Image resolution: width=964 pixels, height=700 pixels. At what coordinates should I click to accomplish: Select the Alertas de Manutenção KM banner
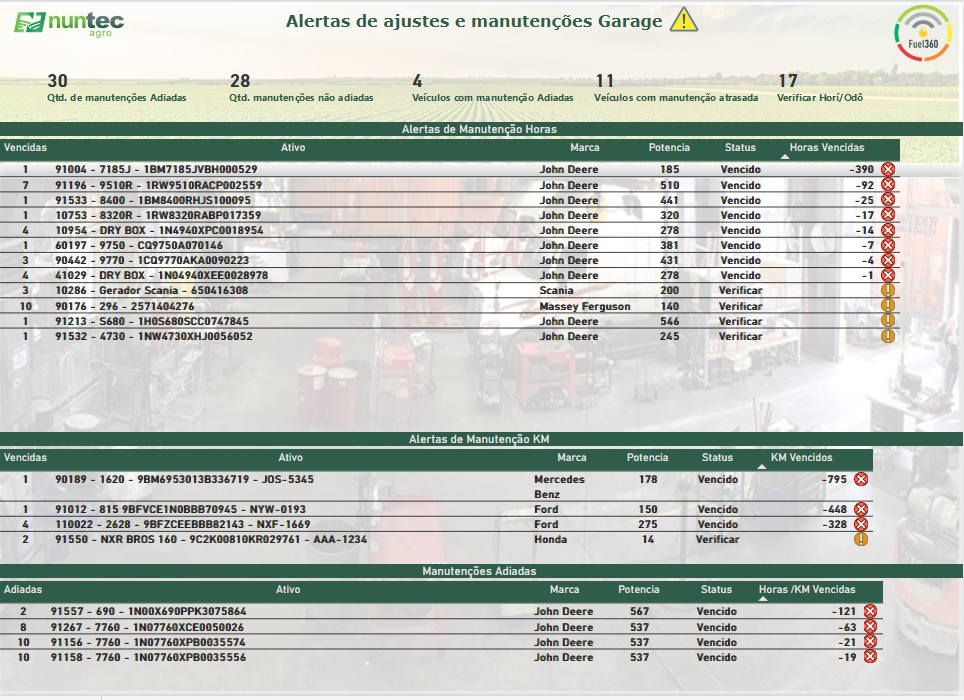481,439
